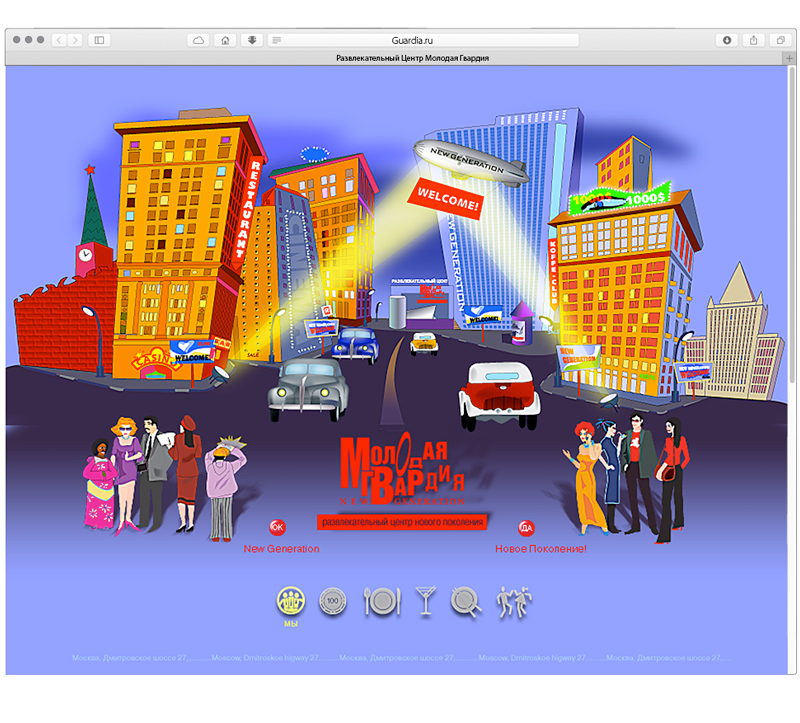
Task: Click the down-arrow toolbar button beside Home
Action: (252, 40)
